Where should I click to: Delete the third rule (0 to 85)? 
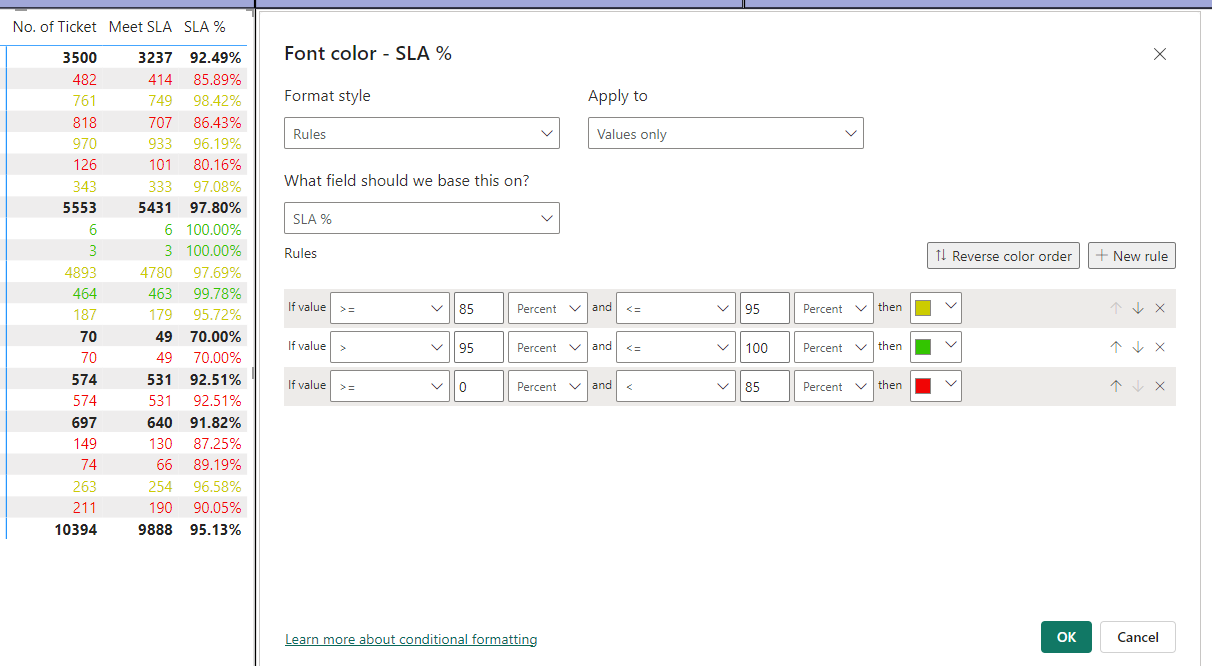click(1160, 386)
